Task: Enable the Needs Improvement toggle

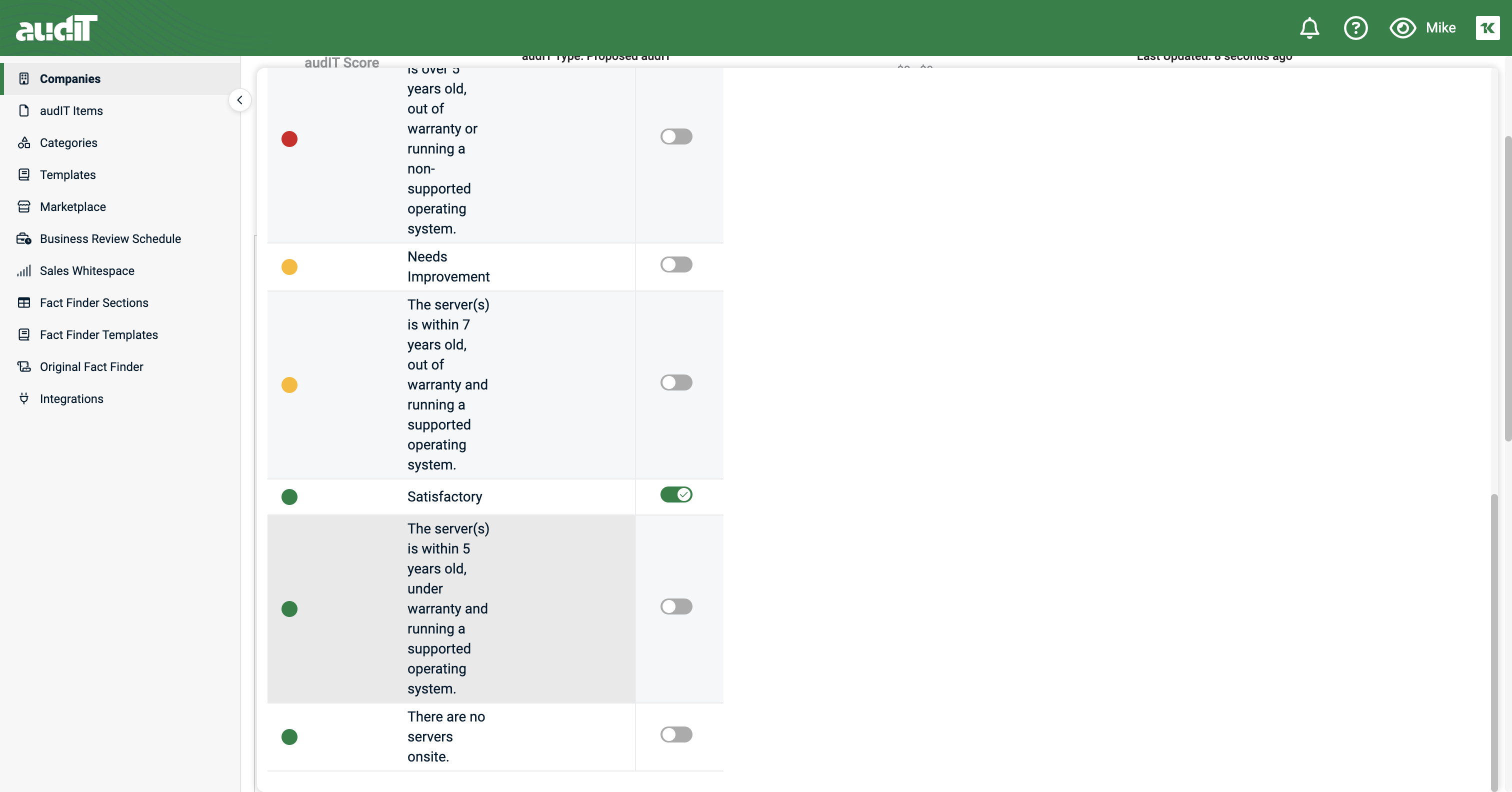Action: click(676, 265)
